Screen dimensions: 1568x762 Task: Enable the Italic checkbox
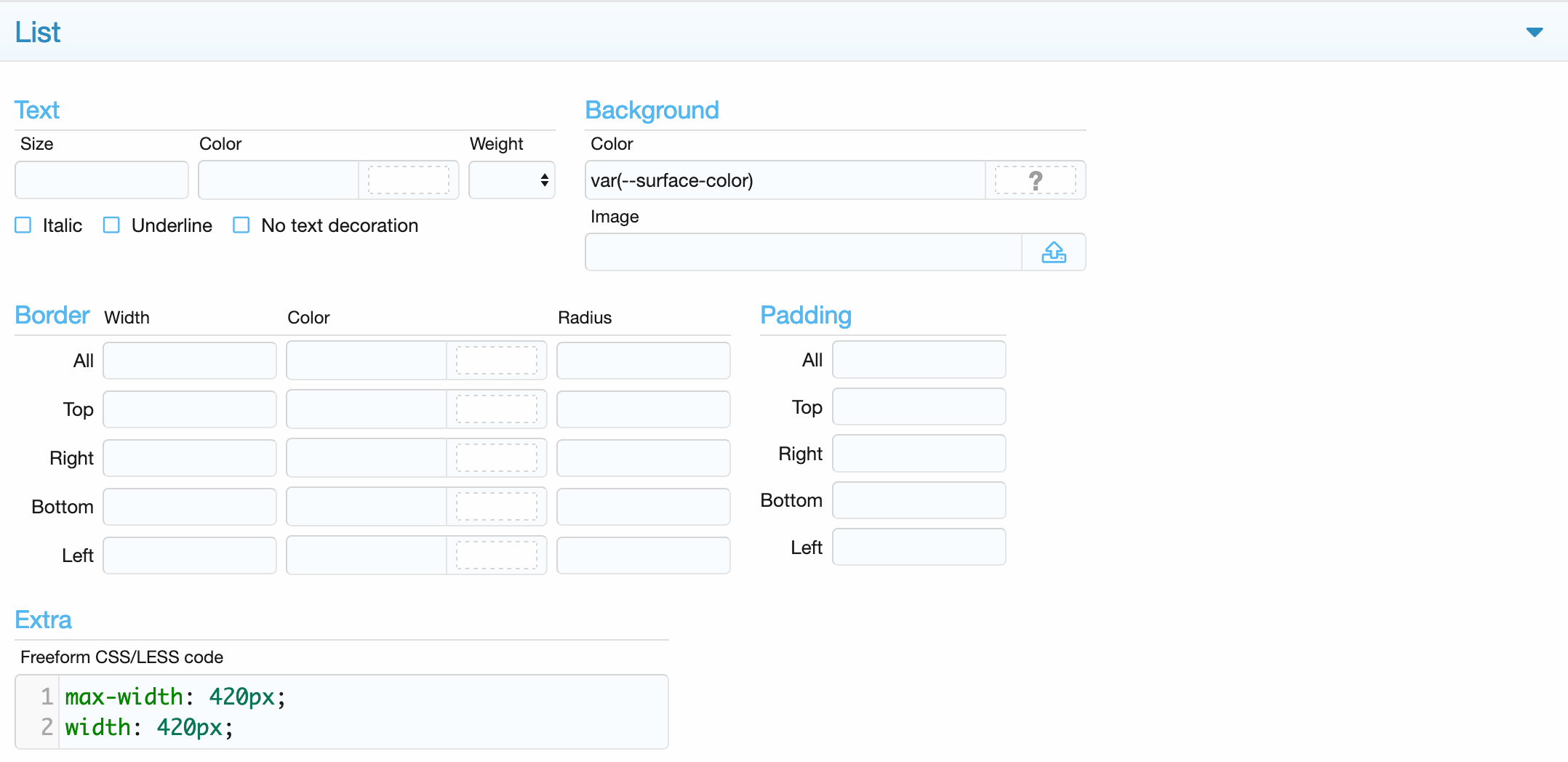coord(23,225)
